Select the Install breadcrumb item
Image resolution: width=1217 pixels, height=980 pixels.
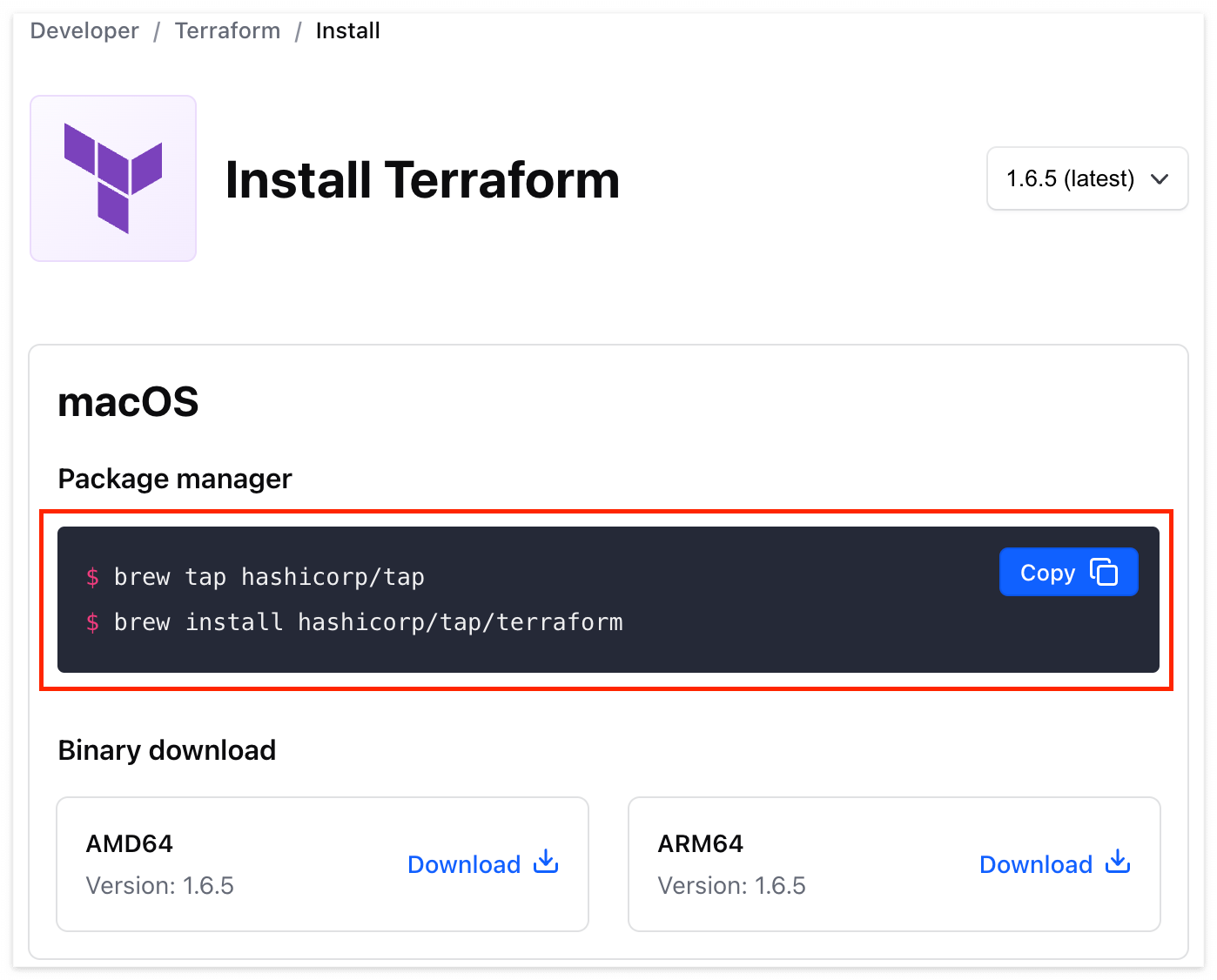tap(347, 30)
